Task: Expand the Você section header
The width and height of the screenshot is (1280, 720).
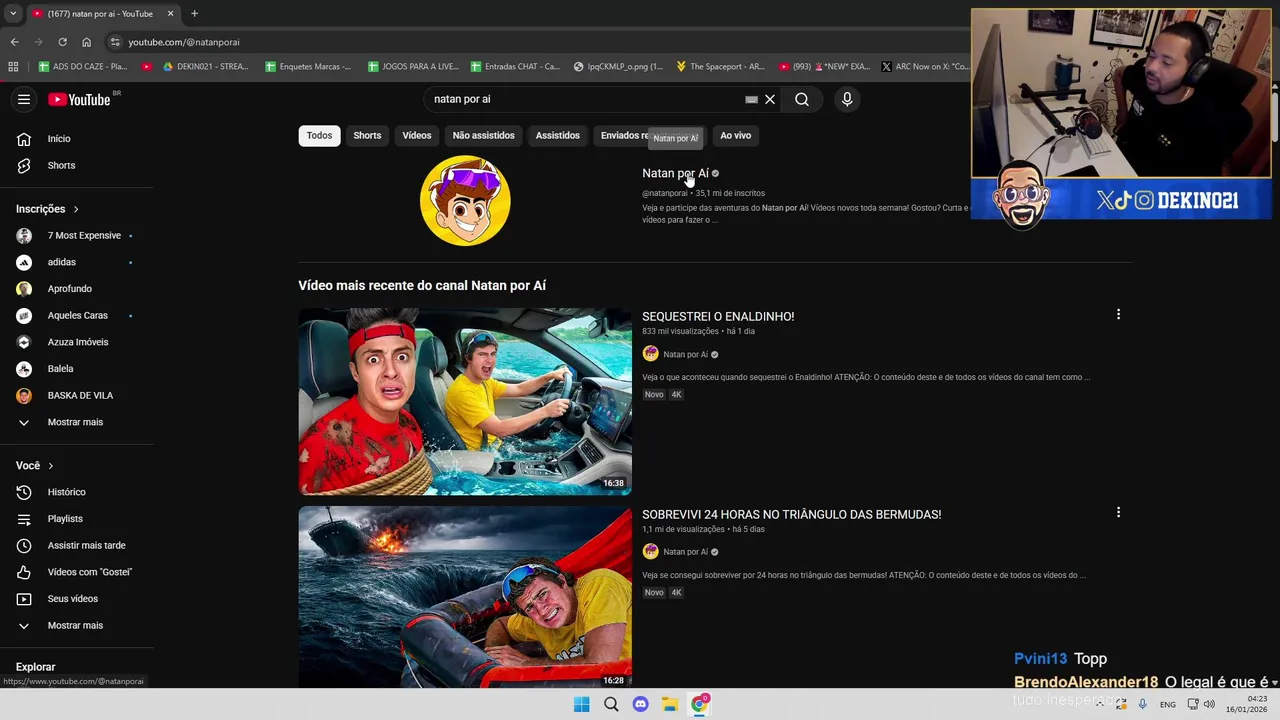Action: coord(35,466)
